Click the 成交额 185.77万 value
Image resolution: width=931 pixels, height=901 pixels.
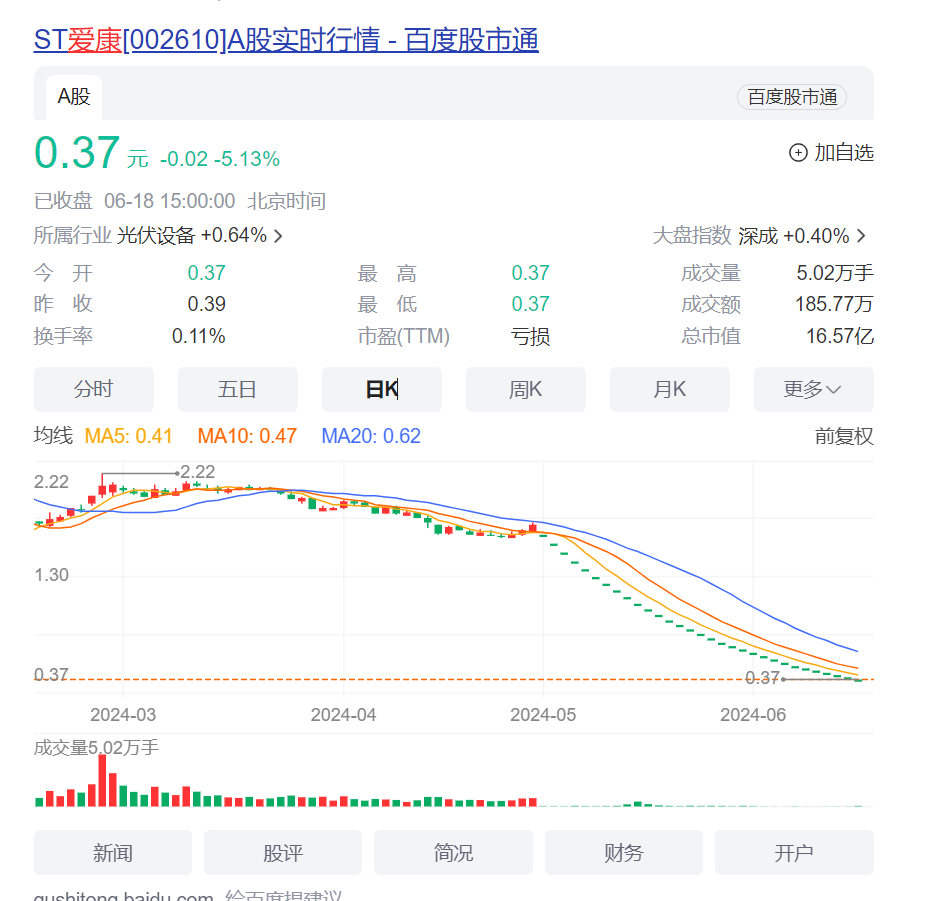(x=834, y=304)
